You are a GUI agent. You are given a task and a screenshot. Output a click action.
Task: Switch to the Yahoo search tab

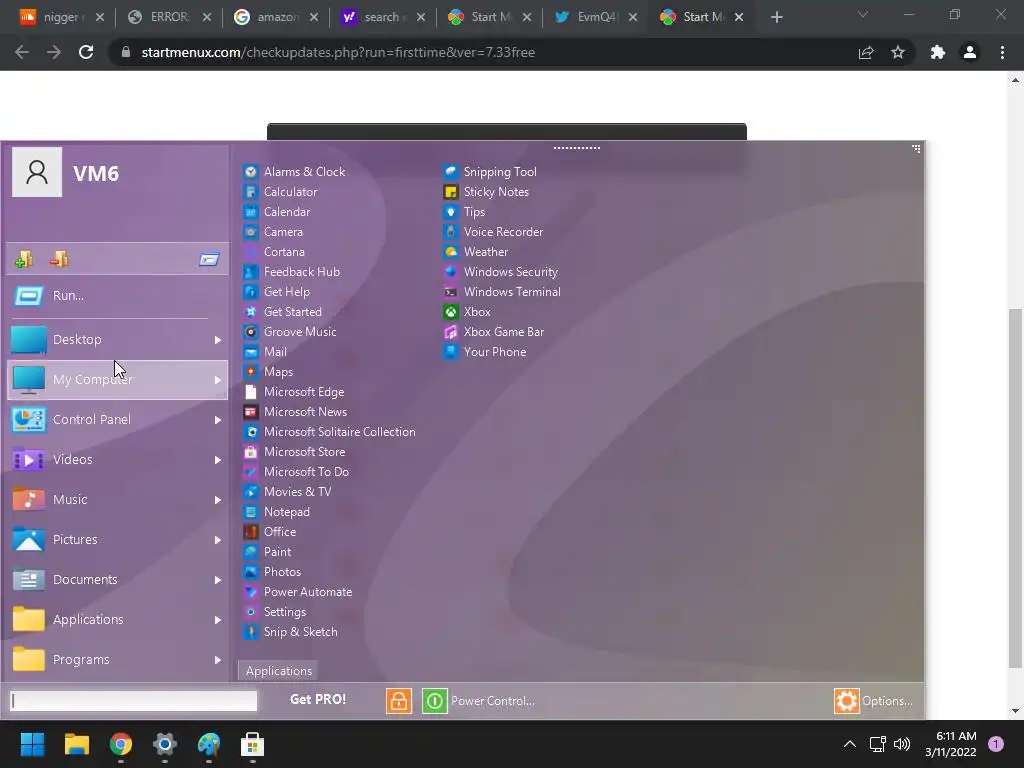[x=383, y=17]
